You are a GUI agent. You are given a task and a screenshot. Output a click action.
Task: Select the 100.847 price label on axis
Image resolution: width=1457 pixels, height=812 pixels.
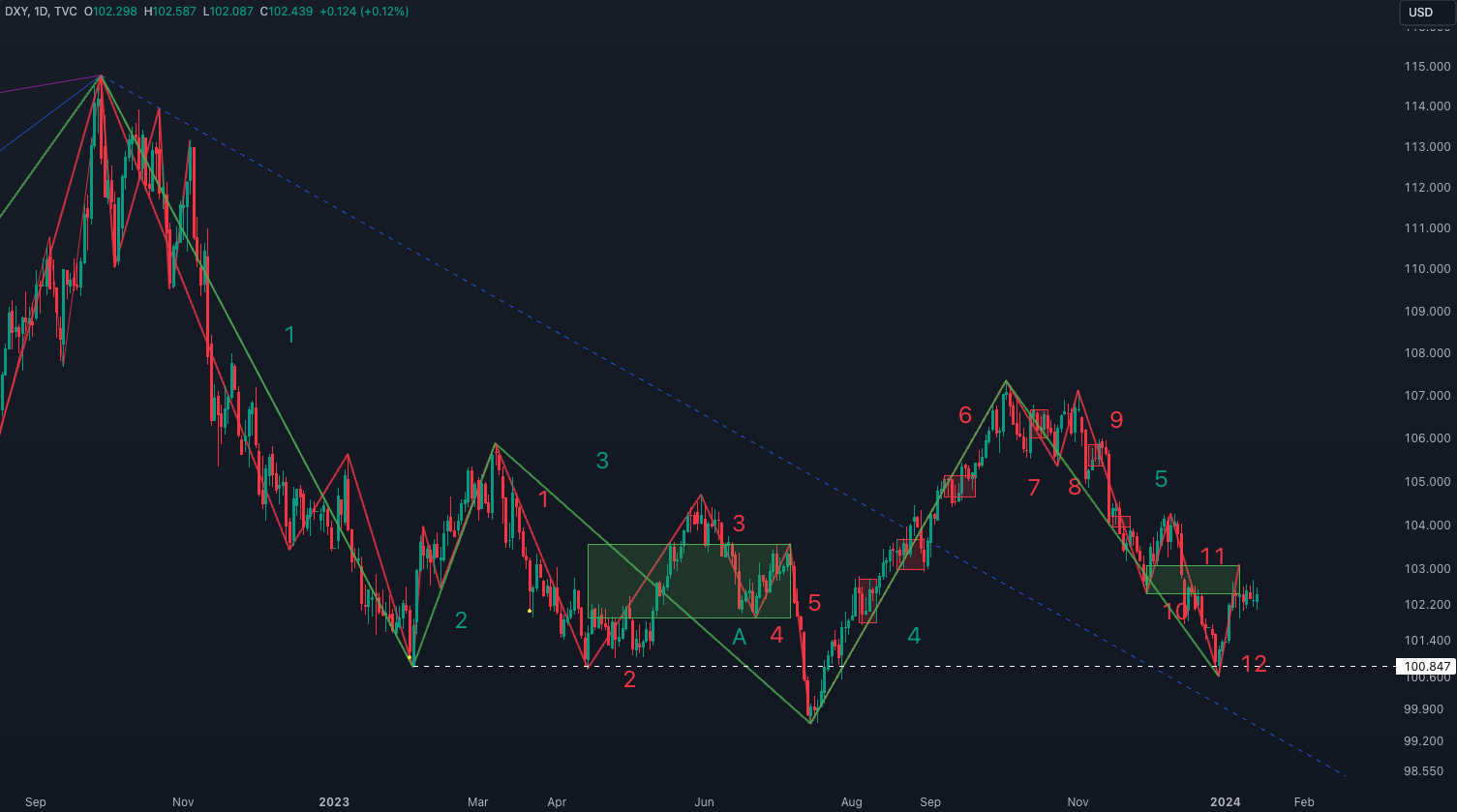click(1425, 667)
